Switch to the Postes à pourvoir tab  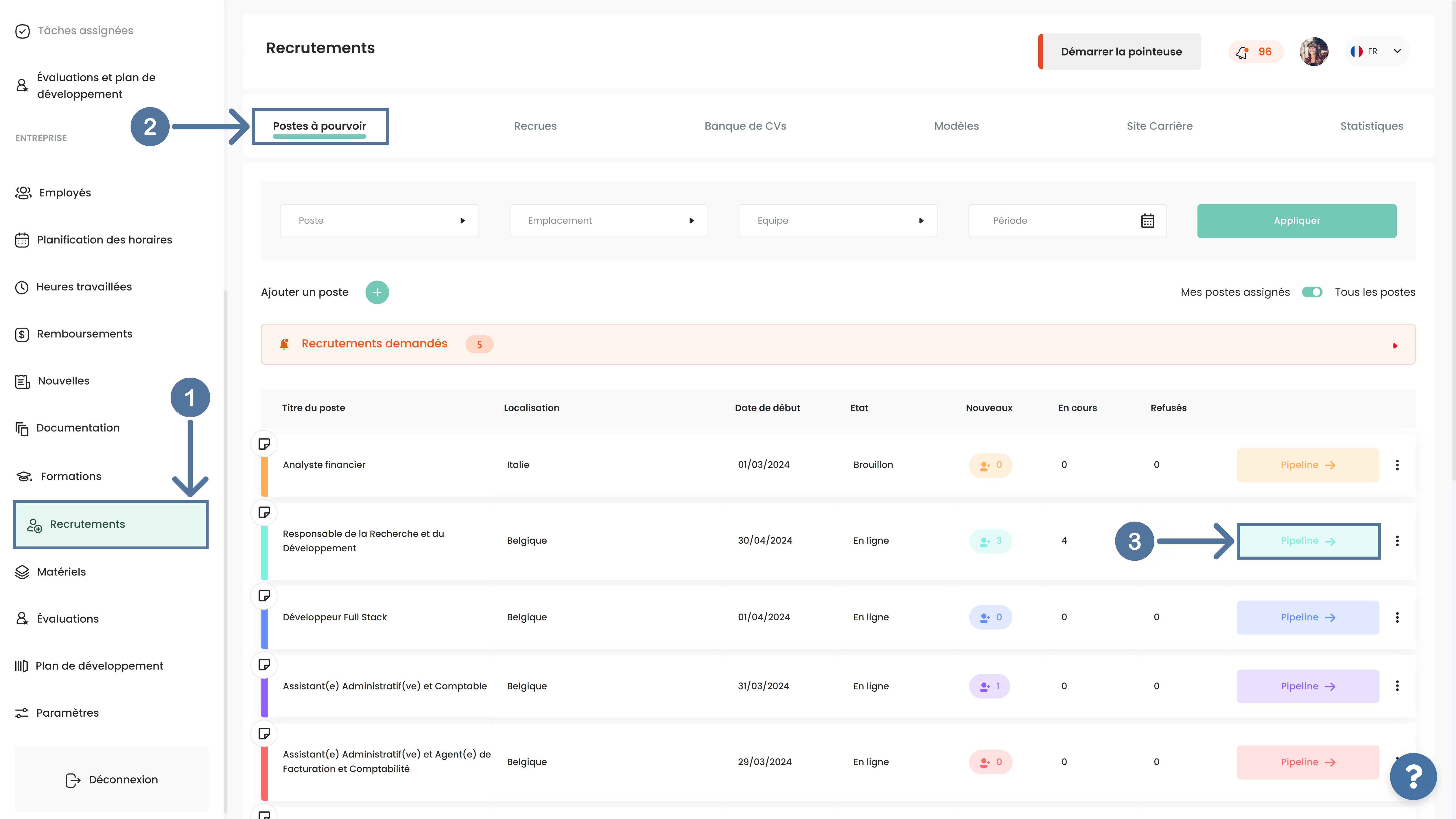coord(320,126)
